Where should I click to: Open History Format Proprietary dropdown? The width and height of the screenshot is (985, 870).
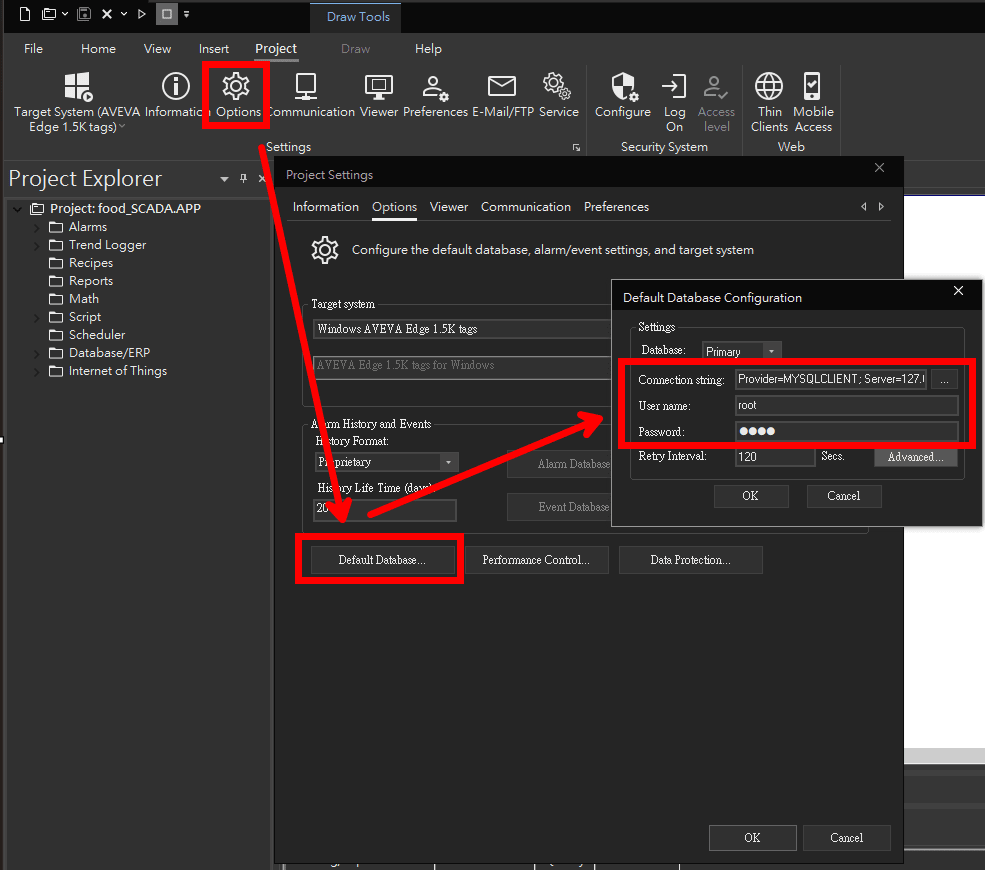(449, 462)
